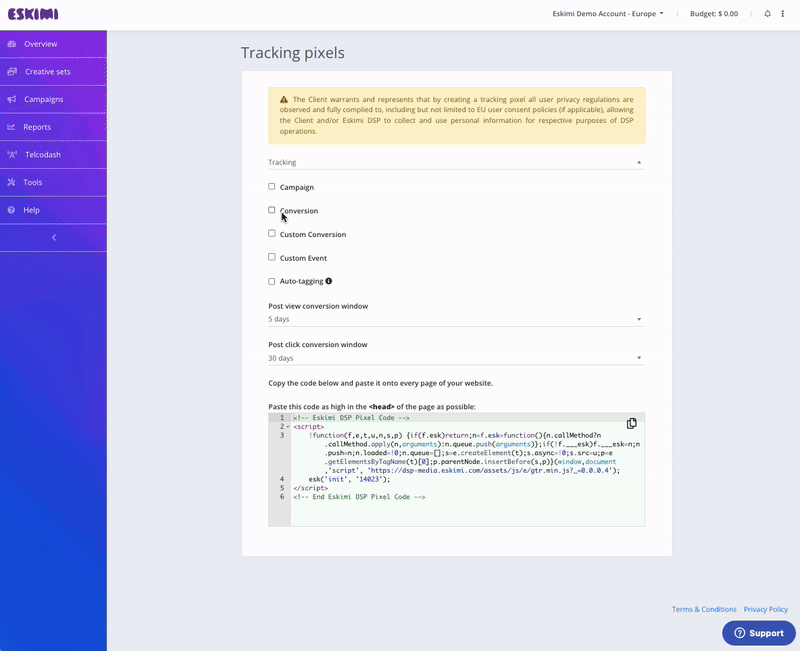Tick the Conversion checkbox

click(271, 210)
